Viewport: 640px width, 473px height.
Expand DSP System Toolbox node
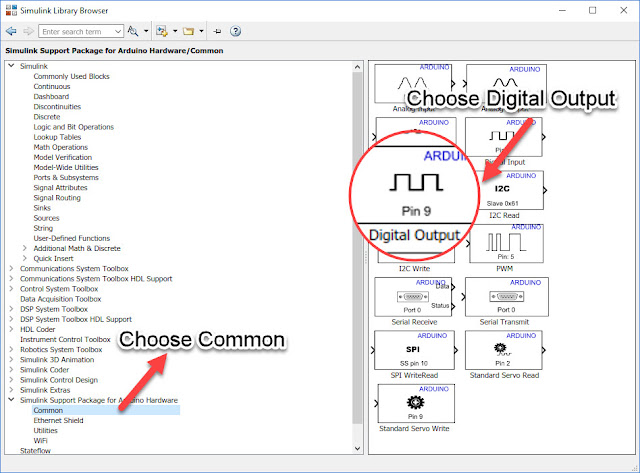tap(11, 309)
